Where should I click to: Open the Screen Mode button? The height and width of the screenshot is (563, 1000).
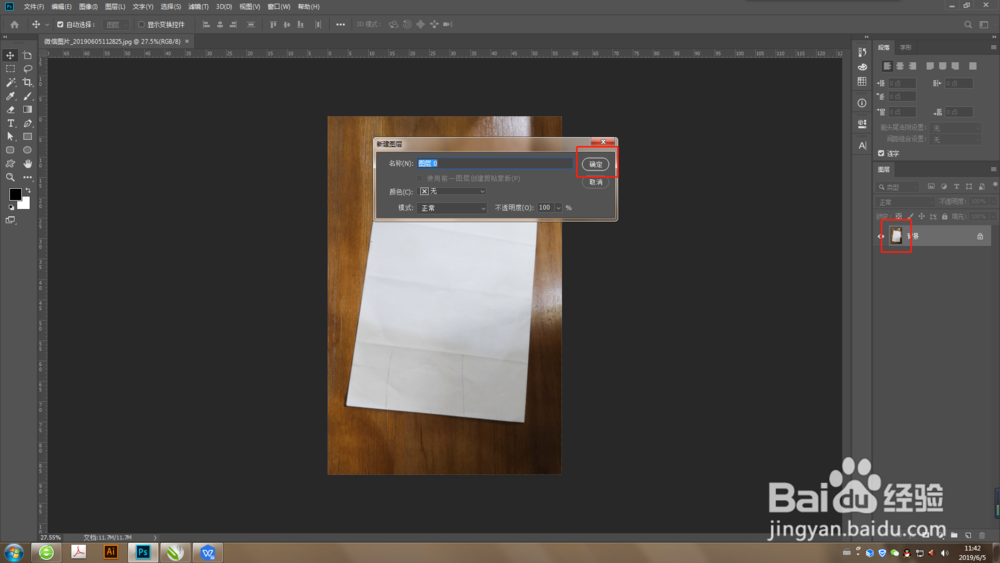coord(10,220)
